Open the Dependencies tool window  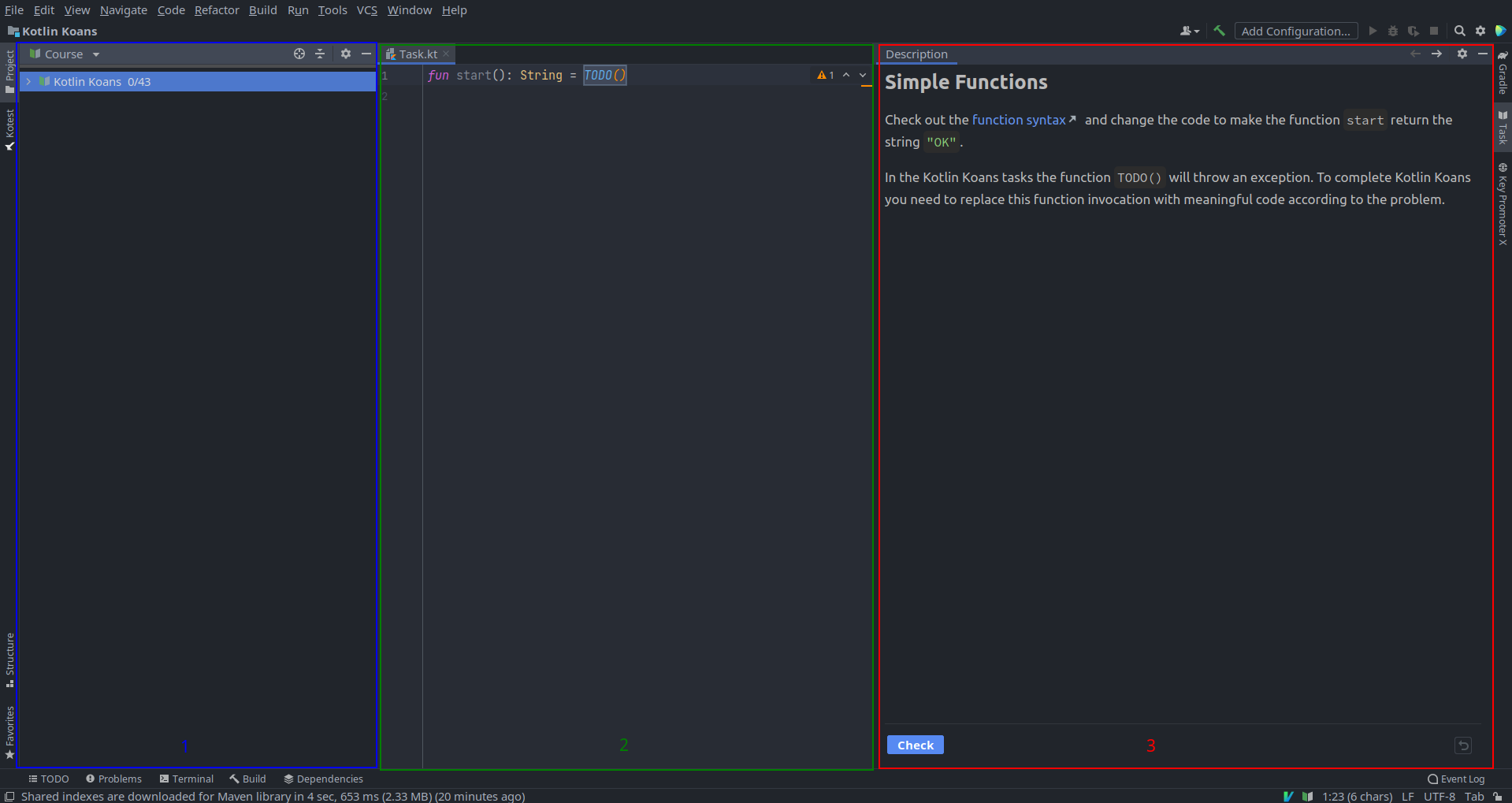point(323,779)
